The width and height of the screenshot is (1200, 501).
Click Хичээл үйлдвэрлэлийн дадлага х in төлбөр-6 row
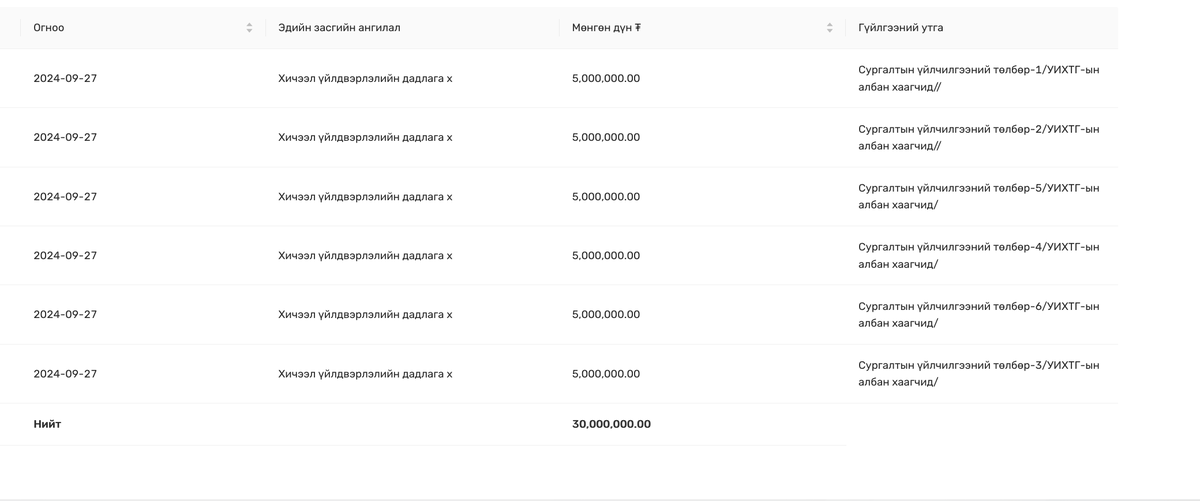365,315
